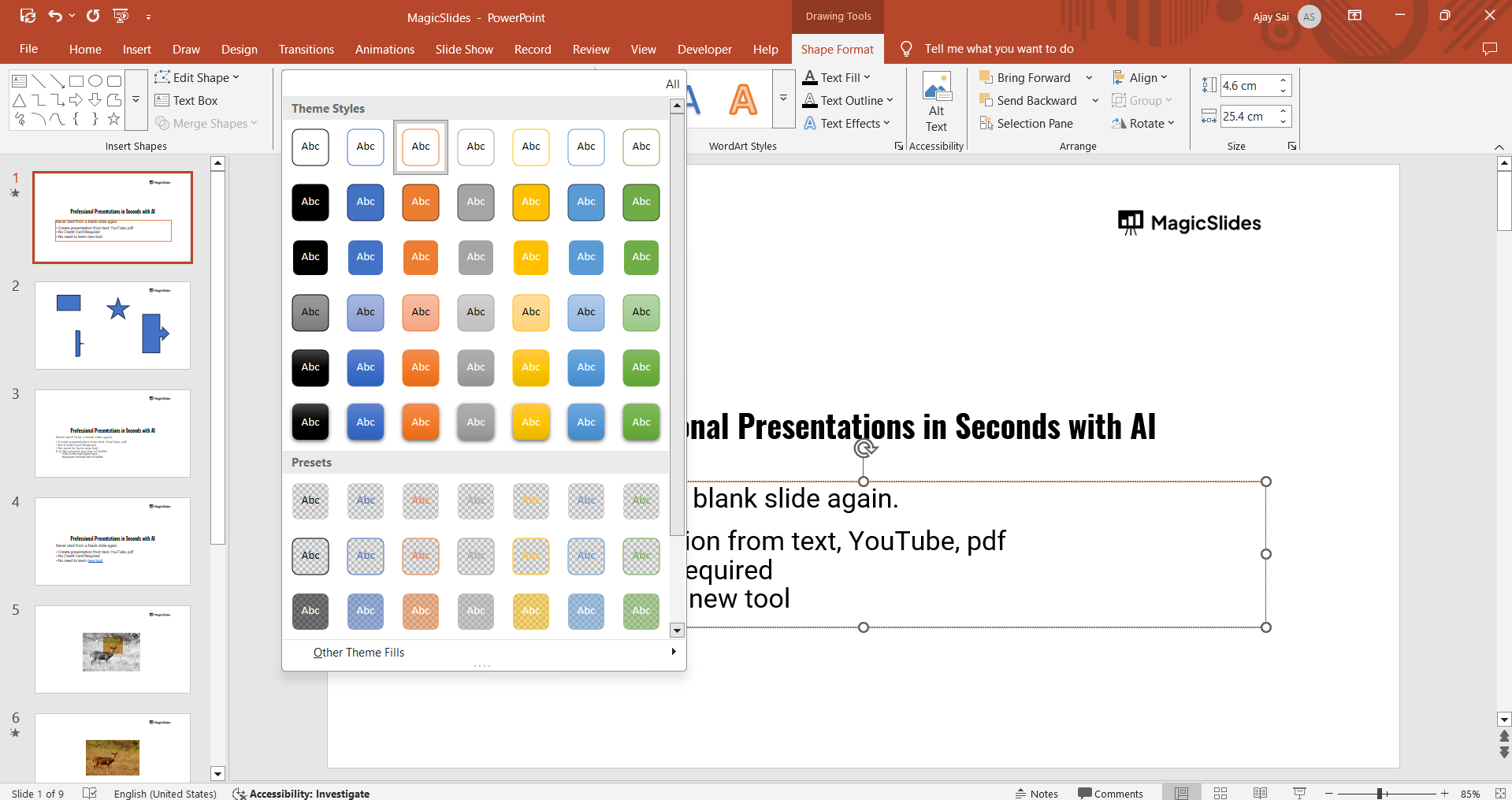Click the zoom out minus button
The width and height of the screenshot is (1512, 800).
click(x=1328, y=794)
